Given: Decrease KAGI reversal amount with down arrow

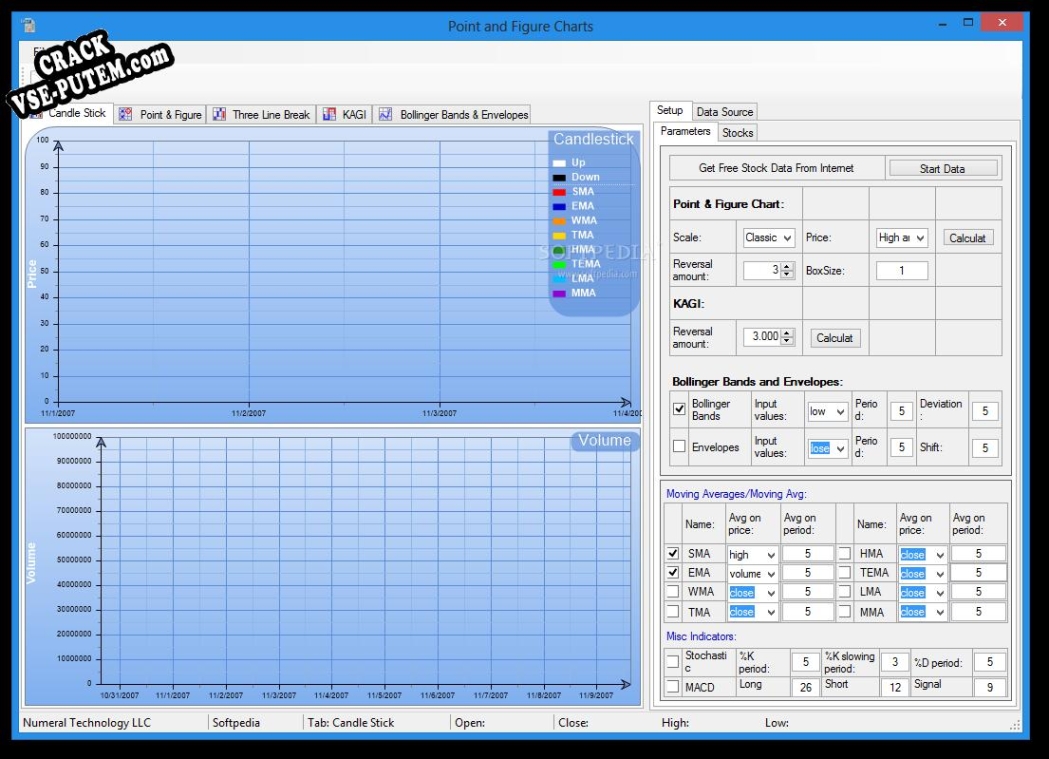Looking at the screenshot, I should [x=787, y=341].
